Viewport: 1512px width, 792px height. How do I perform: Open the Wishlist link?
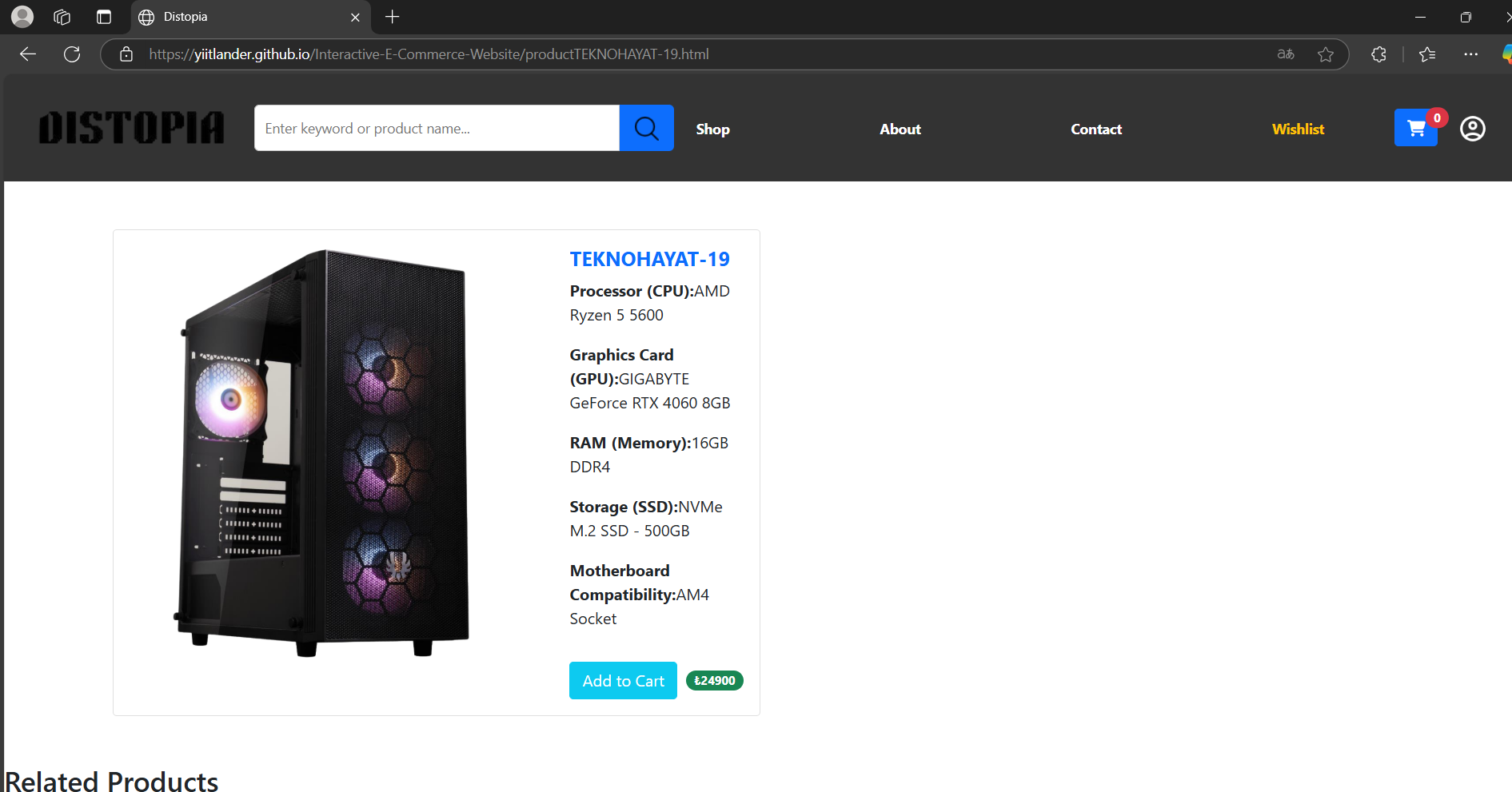(1298, 129)
